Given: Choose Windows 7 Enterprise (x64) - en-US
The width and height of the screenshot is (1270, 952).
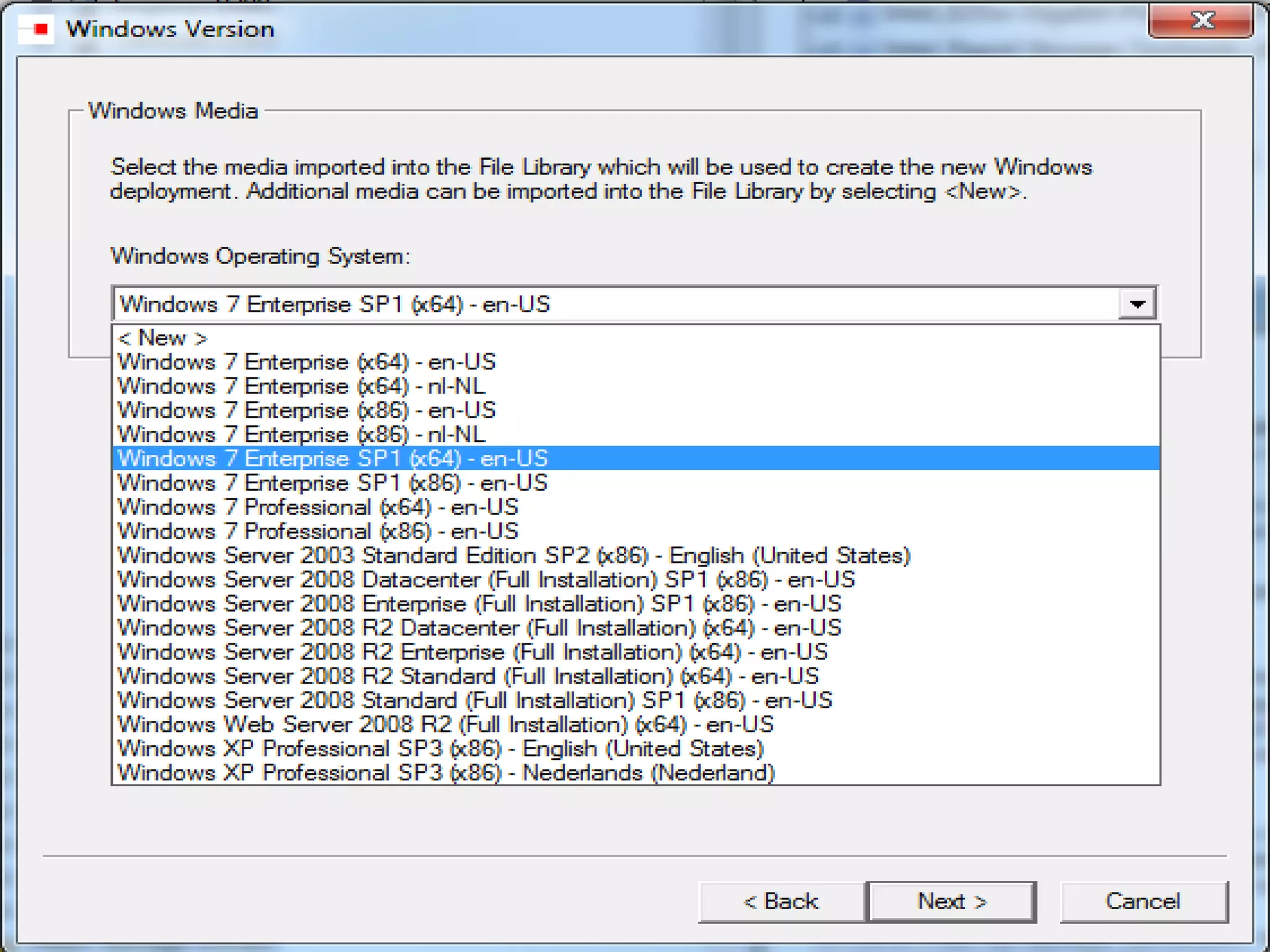Looking at the screenshot, I should point(636,362).
